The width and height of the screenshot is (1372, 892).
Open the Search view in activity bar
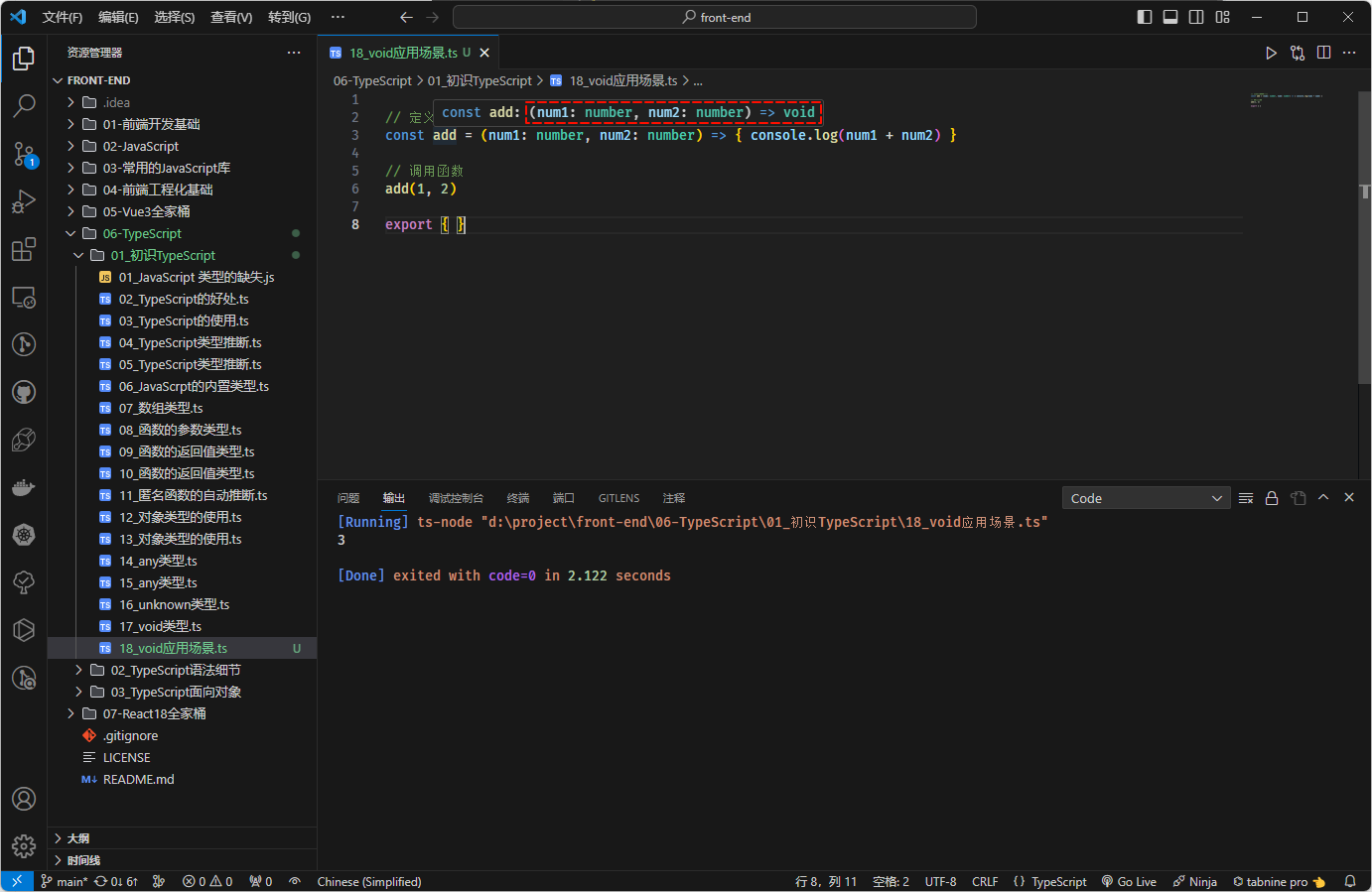24,105
